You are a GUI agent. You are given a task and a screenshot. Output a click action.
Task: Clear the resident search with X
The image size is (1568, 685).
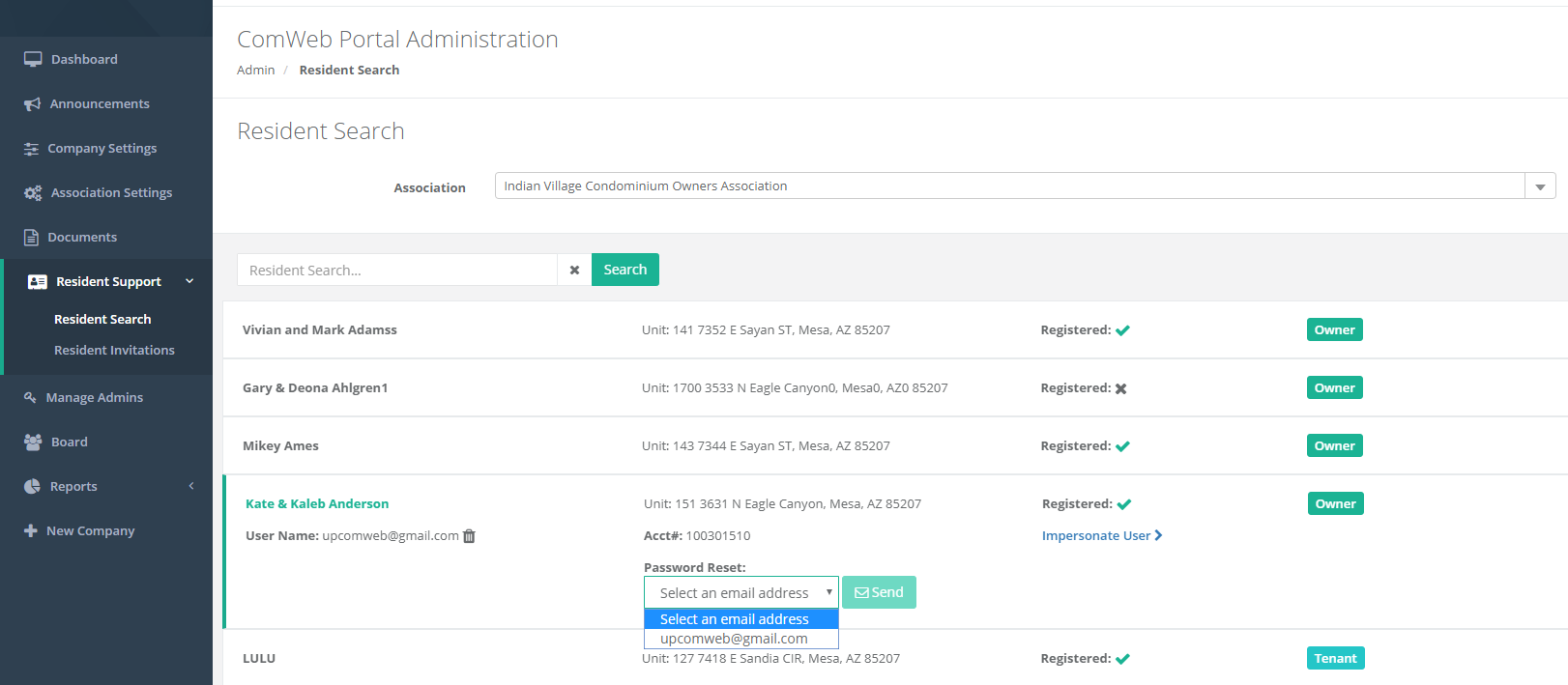pos(574,271)
